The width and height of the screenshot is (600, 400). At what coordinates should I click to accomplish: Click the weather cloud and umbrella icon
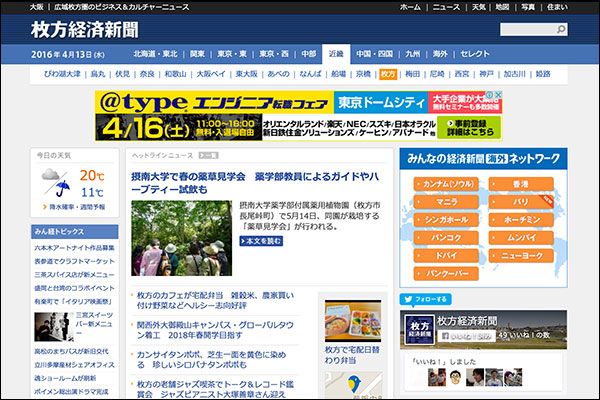(x=54, y=182)
